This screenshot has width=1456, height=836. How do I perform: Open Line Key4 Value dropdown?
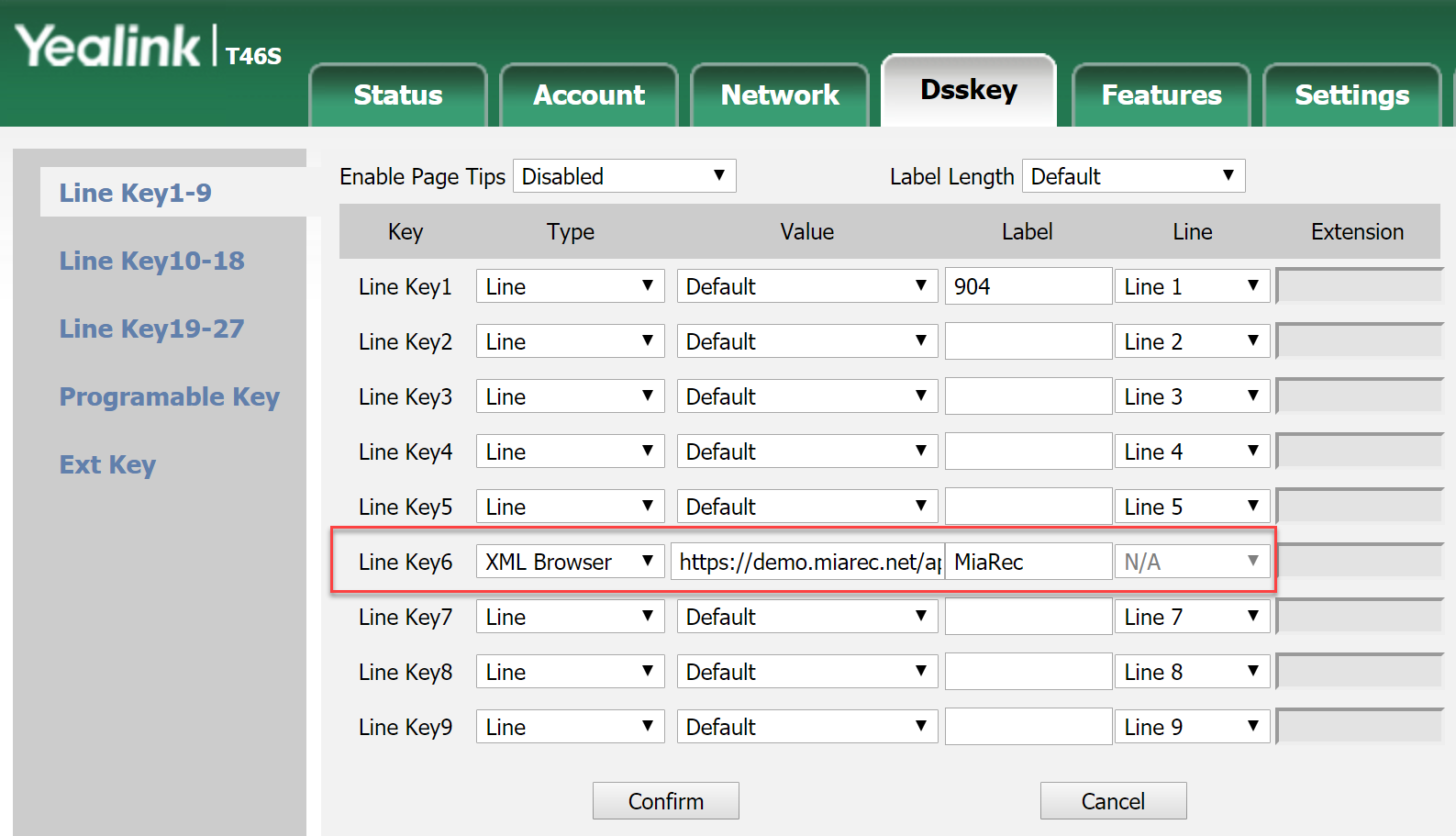[807, 451]
